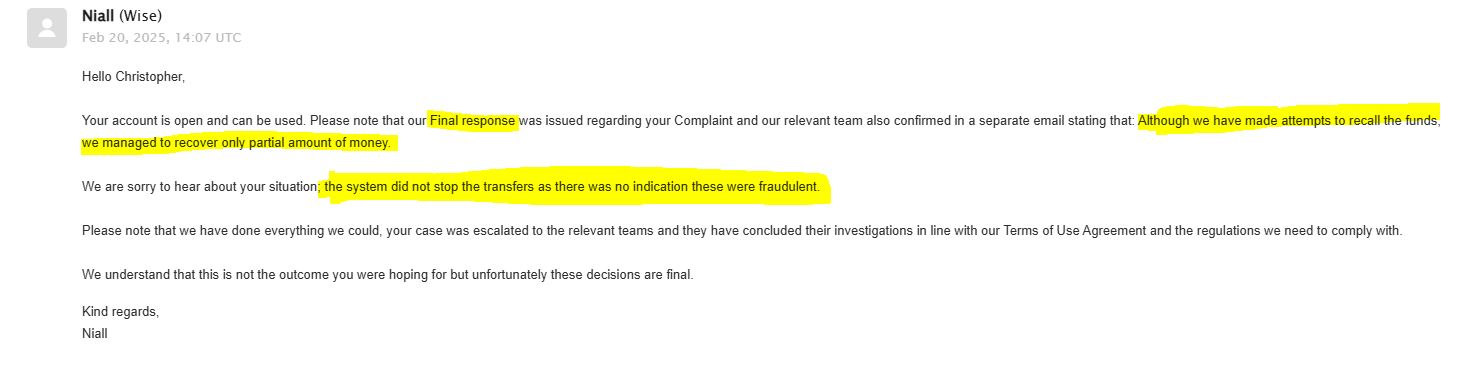Click the sender name Niall

click(x=98, y=16)
